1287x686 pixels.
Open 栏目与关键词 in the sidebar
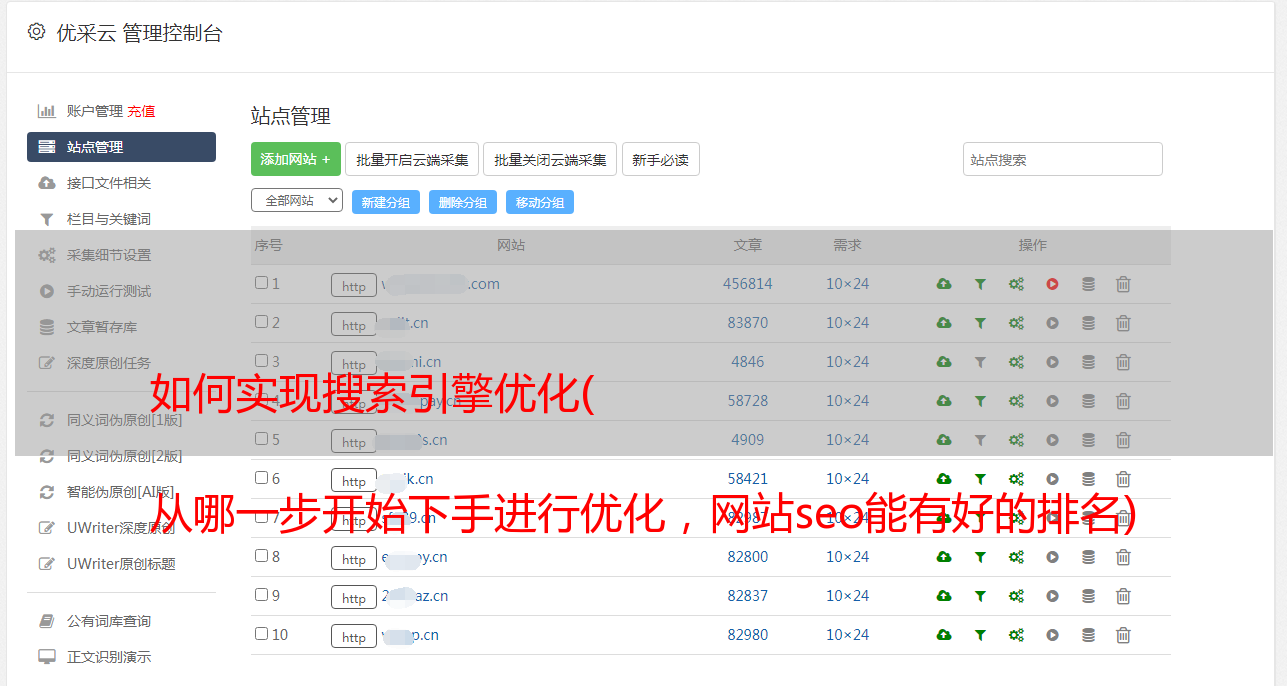point(108,219)
